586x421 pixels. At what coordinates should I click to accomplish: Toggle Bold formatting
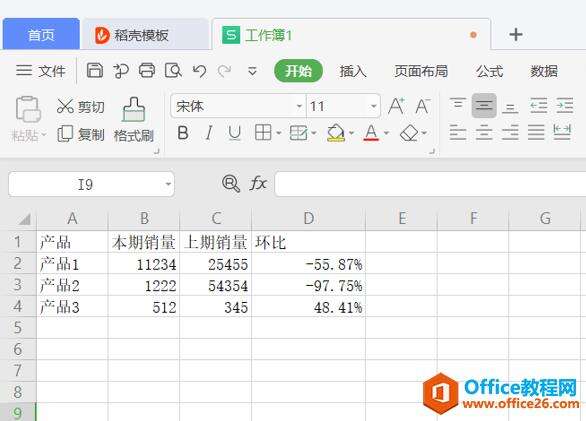(183, 133)
